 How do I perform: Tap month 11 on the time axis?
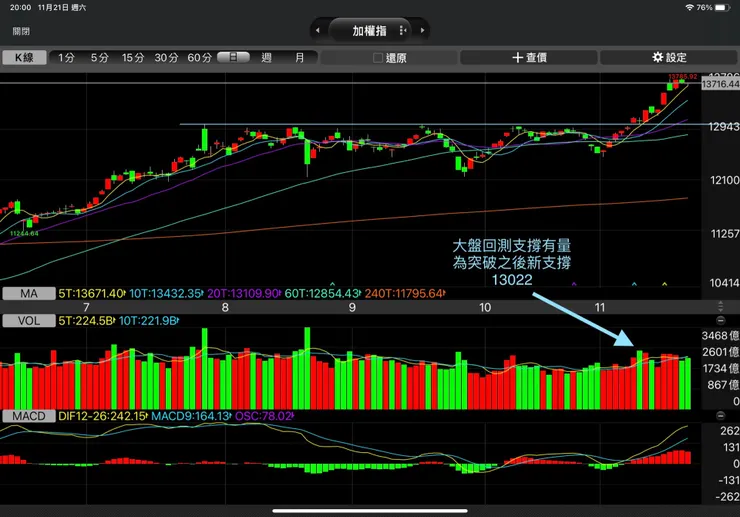(x=600, y=307)
